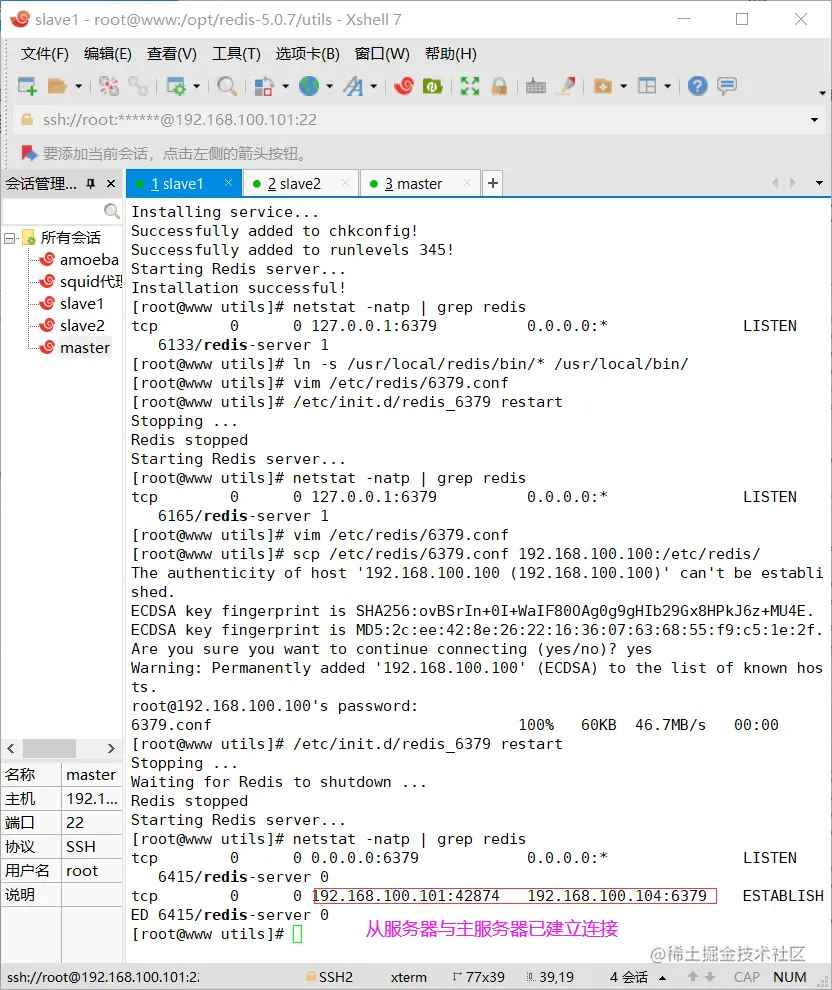This screenshot has width=832, height=990.
Task: Open the session Properties gear icon
Action: coord(175,86)
